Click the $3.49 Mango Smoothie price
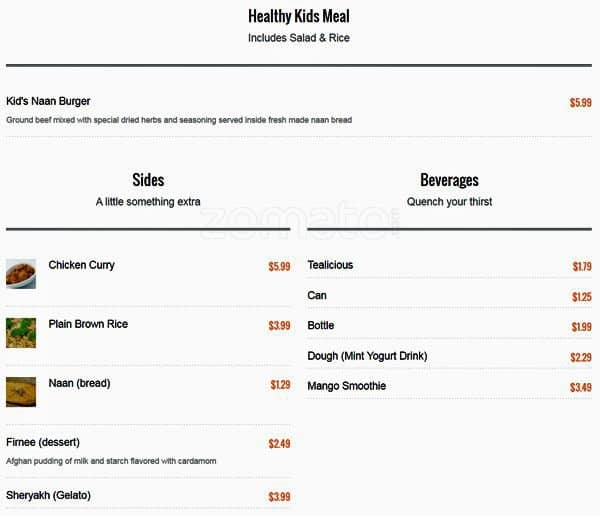 point(580,387)
